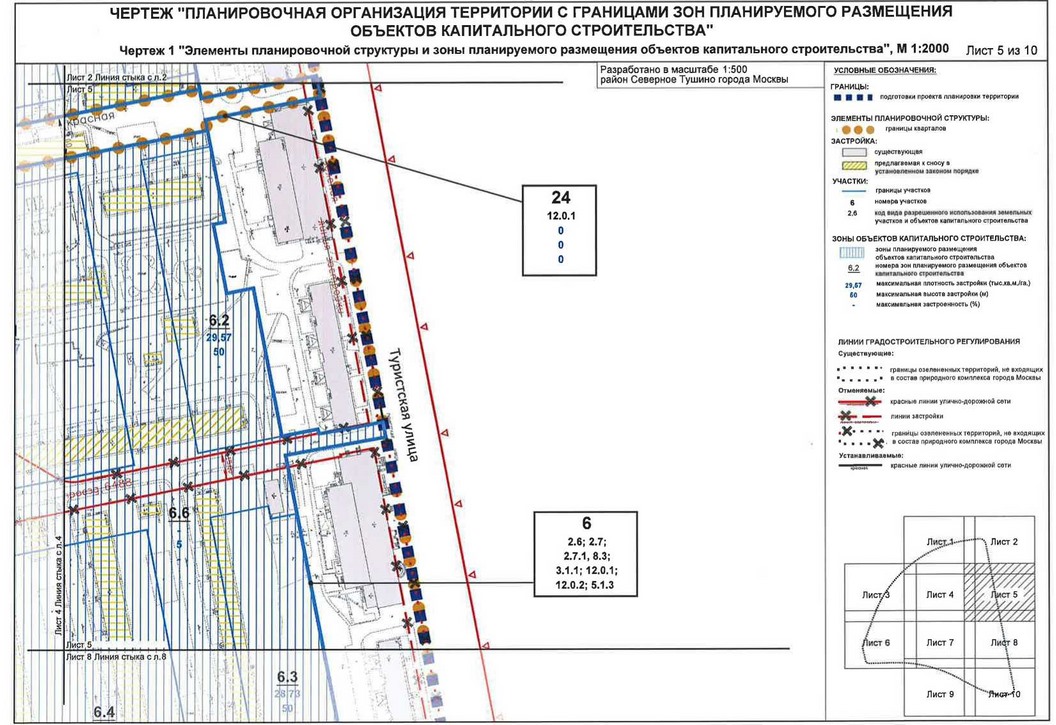Click the crossed red line cancelled symbol
Screen dimensions: 1056x725
(859, 401)
